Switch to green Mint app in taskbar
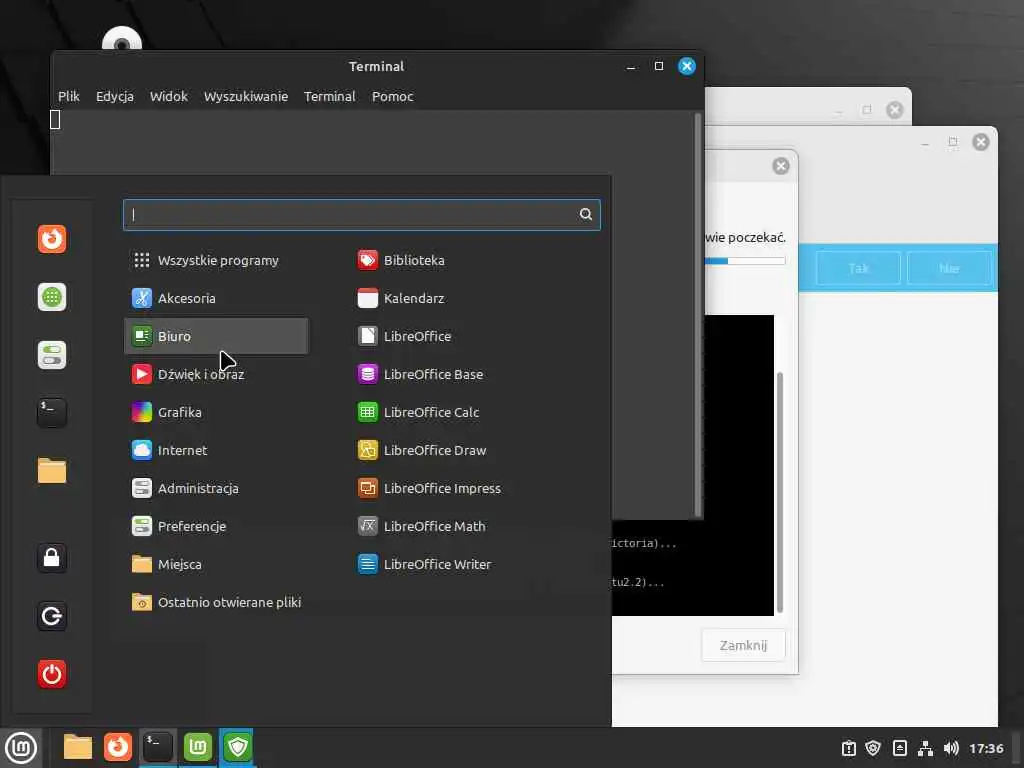Viewport: 1024px width, 768px height. click(x=198, y=747)
